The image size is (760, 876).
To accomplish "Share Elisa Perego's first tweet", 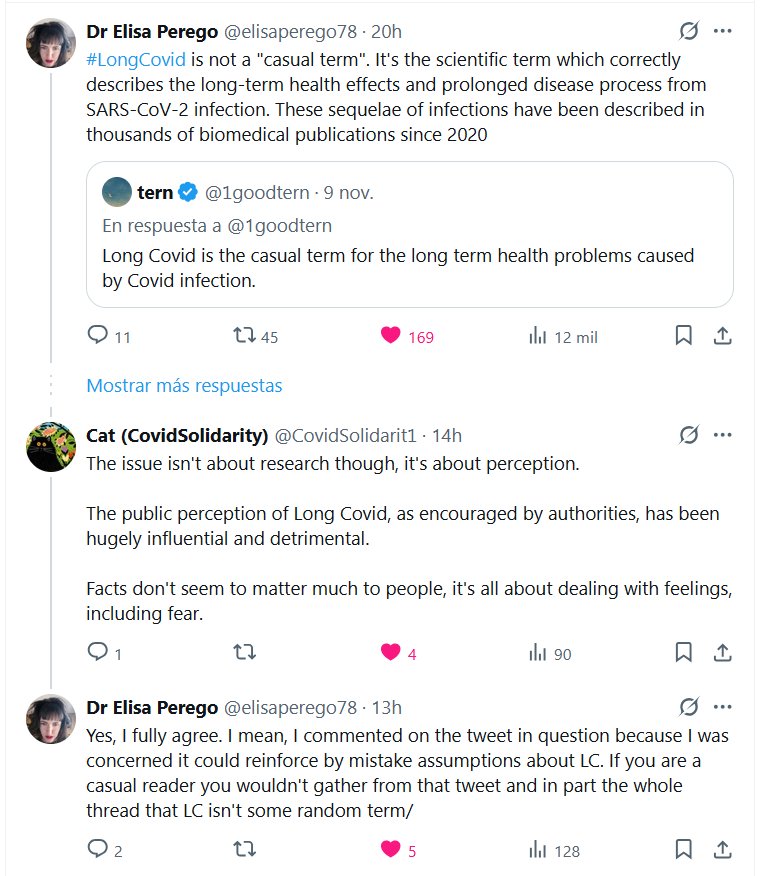I will click(722, 336).
